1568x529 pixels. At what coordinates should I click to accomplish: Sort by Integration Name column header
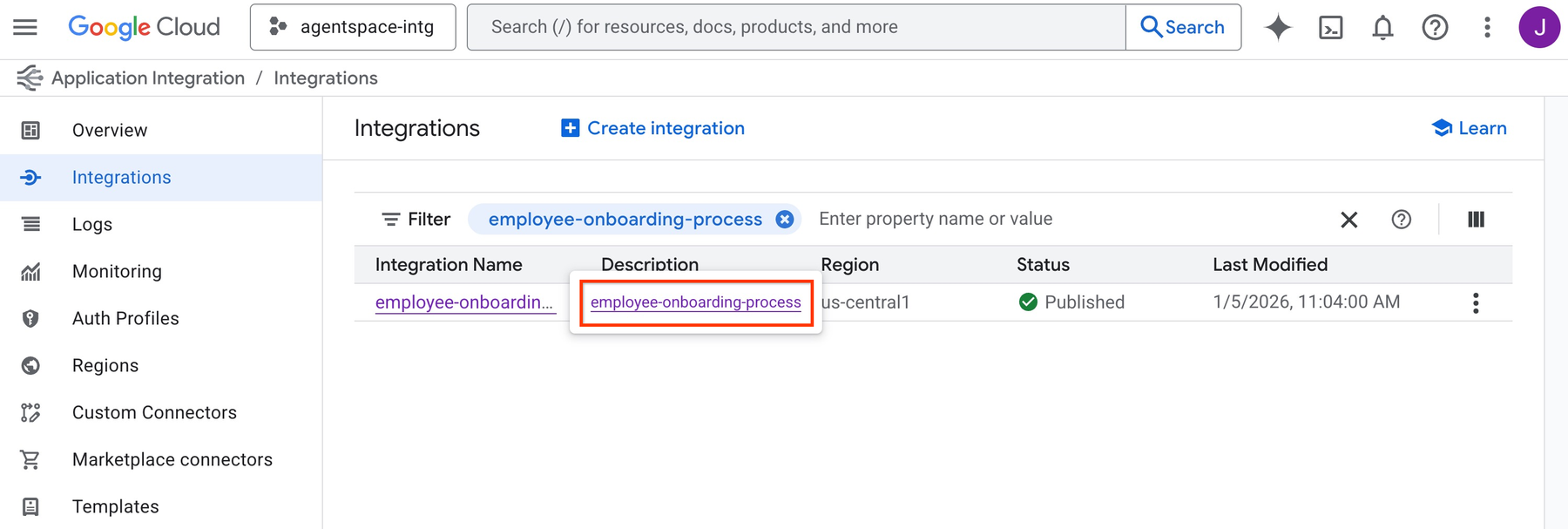click(x=449, y=264)
